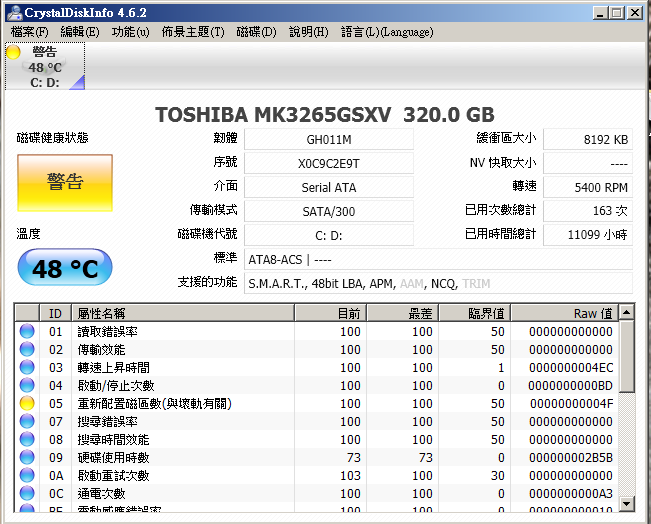Click the raw value 00000000004F
651x524 pixels.
[571, 404]
